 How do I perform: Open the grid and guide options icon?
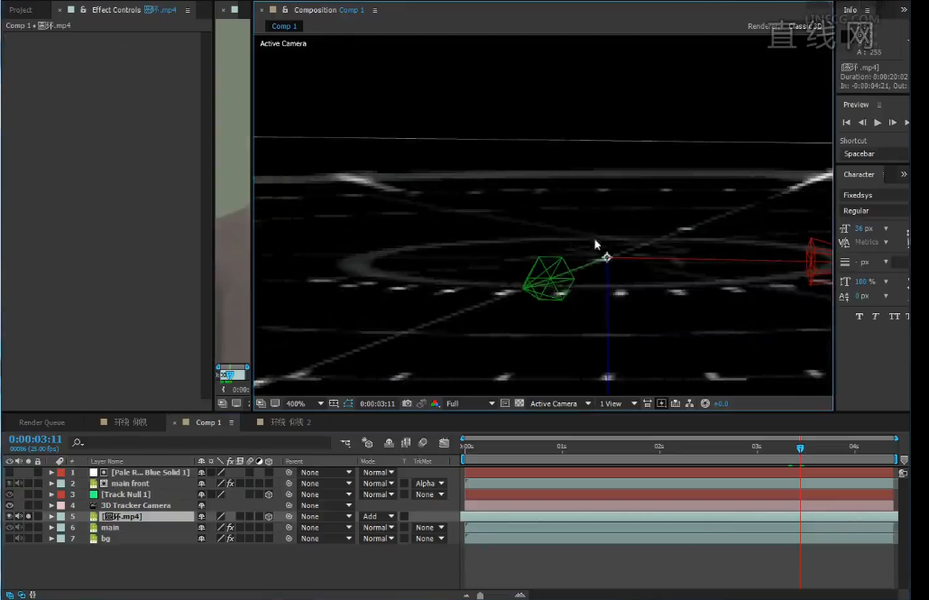click(334, 403)
